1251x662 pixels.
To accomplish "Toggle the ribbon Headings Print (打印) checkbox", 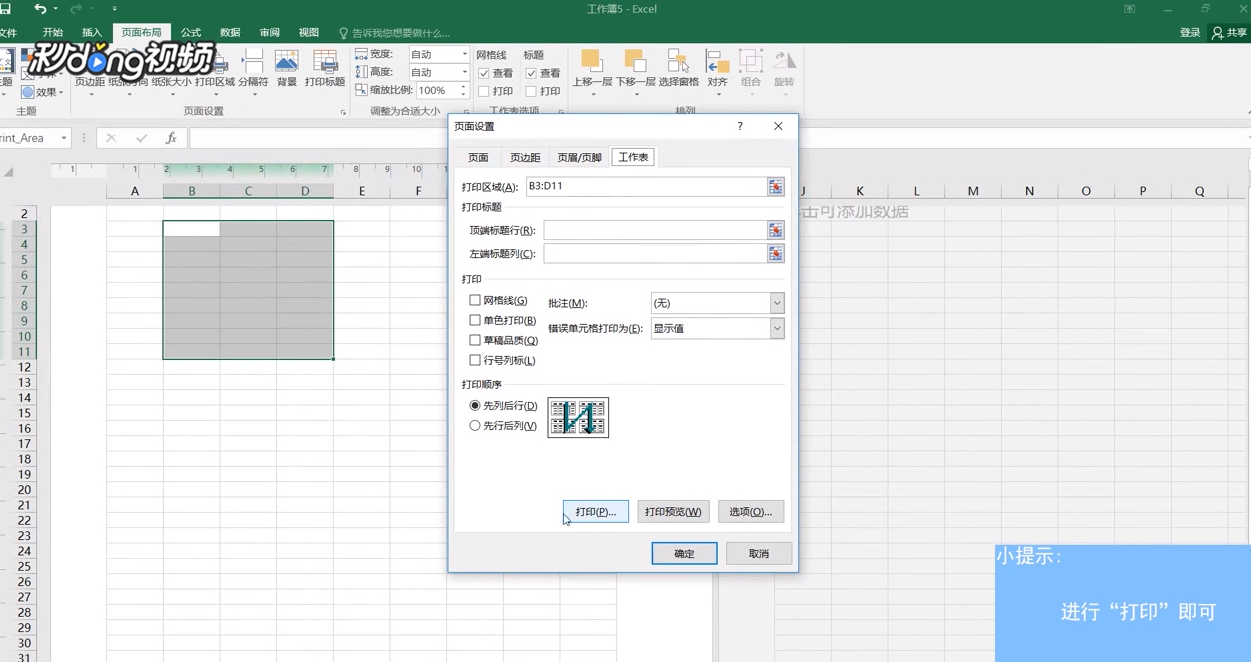I will tap(531, 91).
